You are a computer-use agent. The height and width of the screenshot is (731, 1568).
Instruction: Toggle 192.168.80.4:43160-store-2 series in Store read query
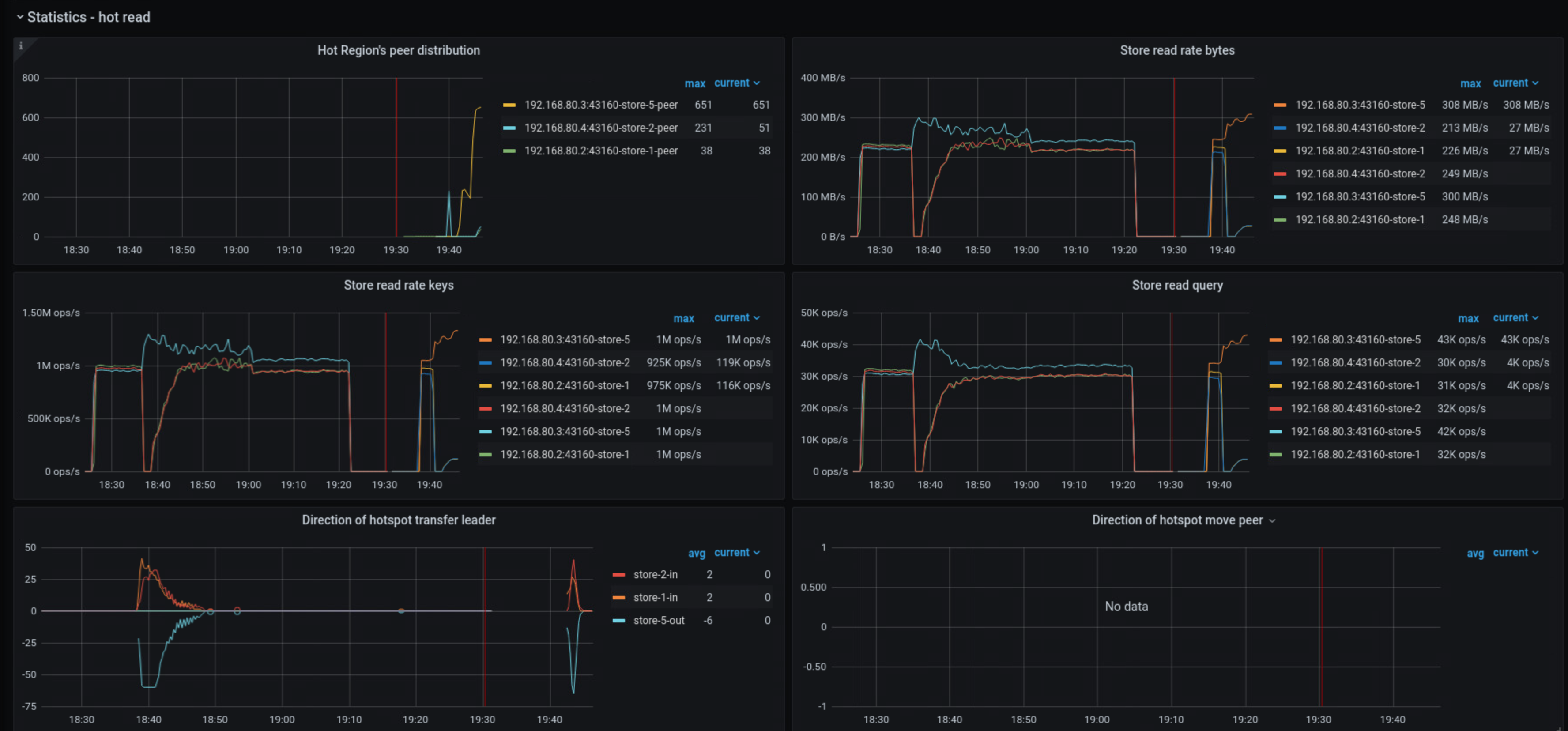(1356, 362)
